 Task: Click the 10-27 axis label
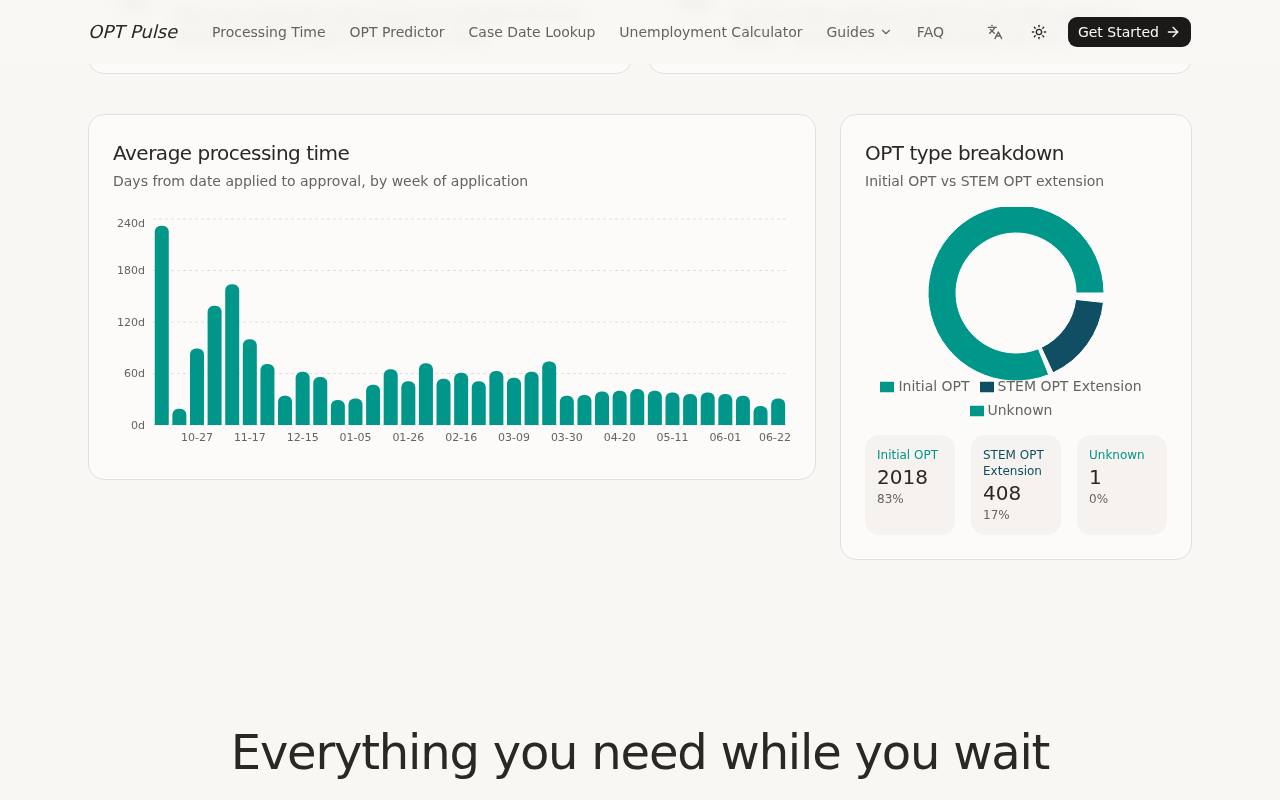(197, 438)
